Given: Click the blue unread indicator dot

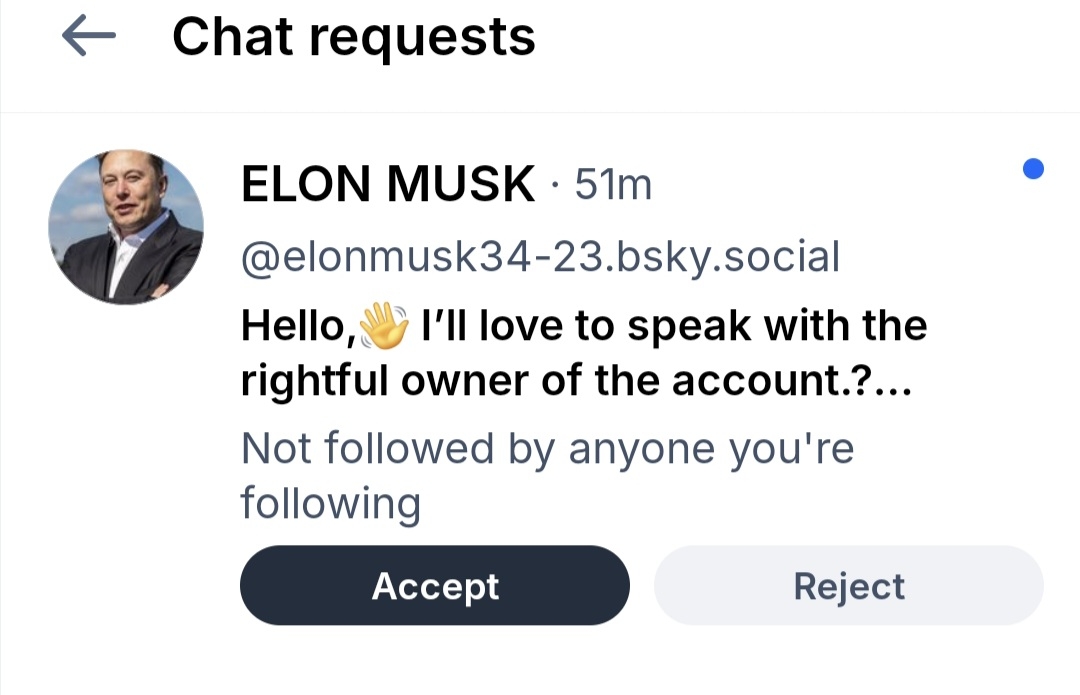Looking at the screenshot, I should coord(1034,169).
